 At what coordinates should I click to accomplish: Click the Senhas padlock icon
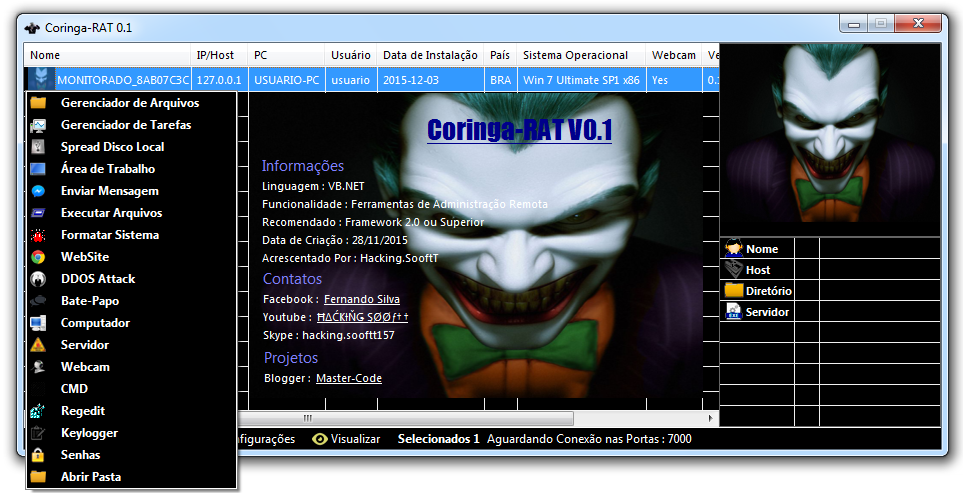click(x=38, y=455)
